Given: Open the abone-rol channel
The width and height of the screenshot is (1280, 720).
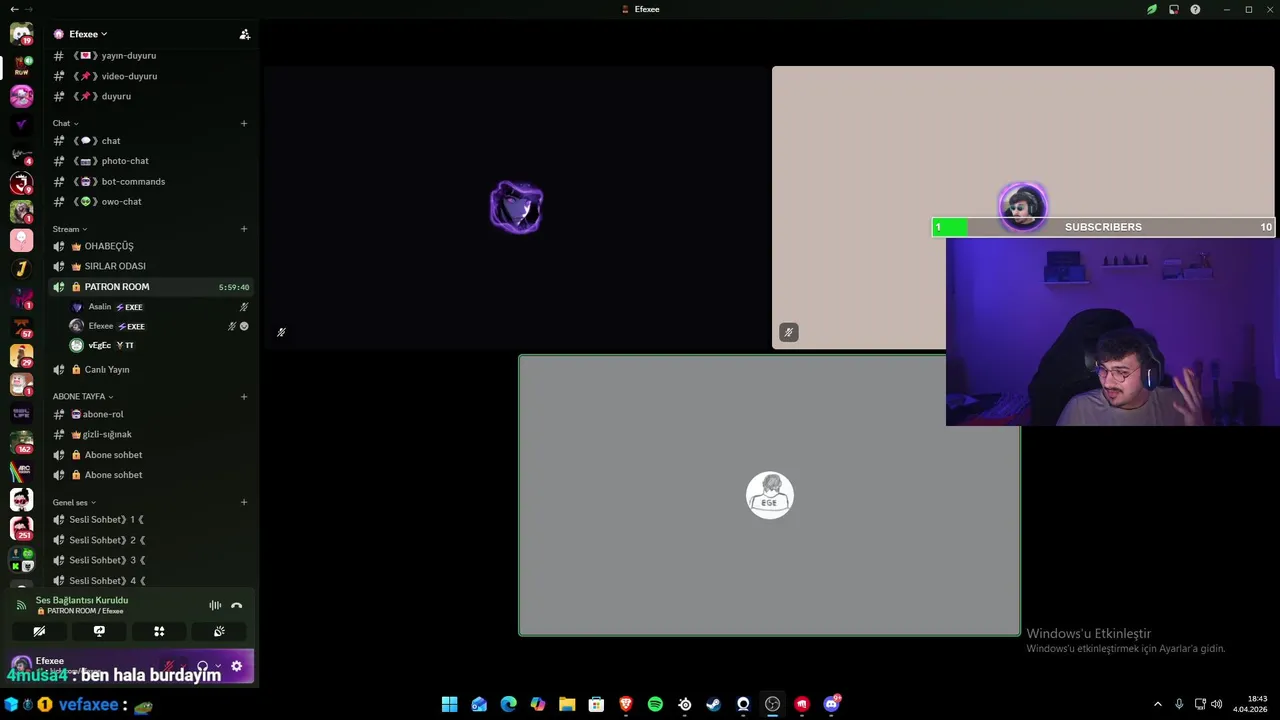Looking at the screenshot, I should click(x=150, y=414).
